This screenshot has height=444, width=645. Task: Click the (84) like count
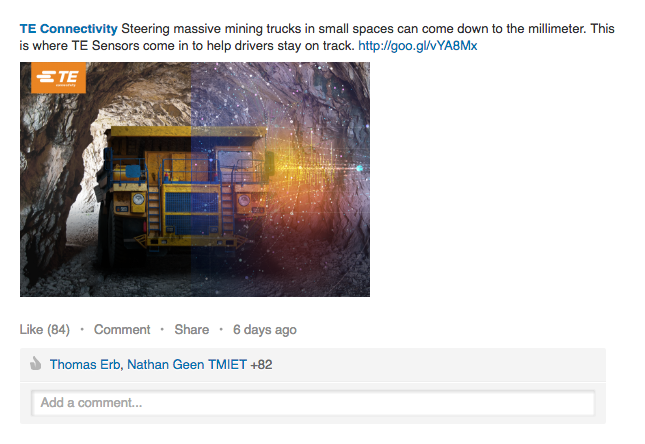point(58,330)
